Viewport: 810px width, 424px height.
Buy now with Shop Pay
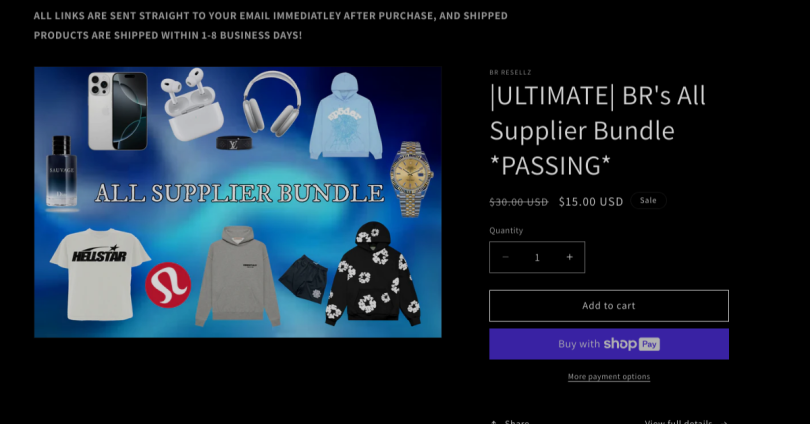[x=609, y=344]
